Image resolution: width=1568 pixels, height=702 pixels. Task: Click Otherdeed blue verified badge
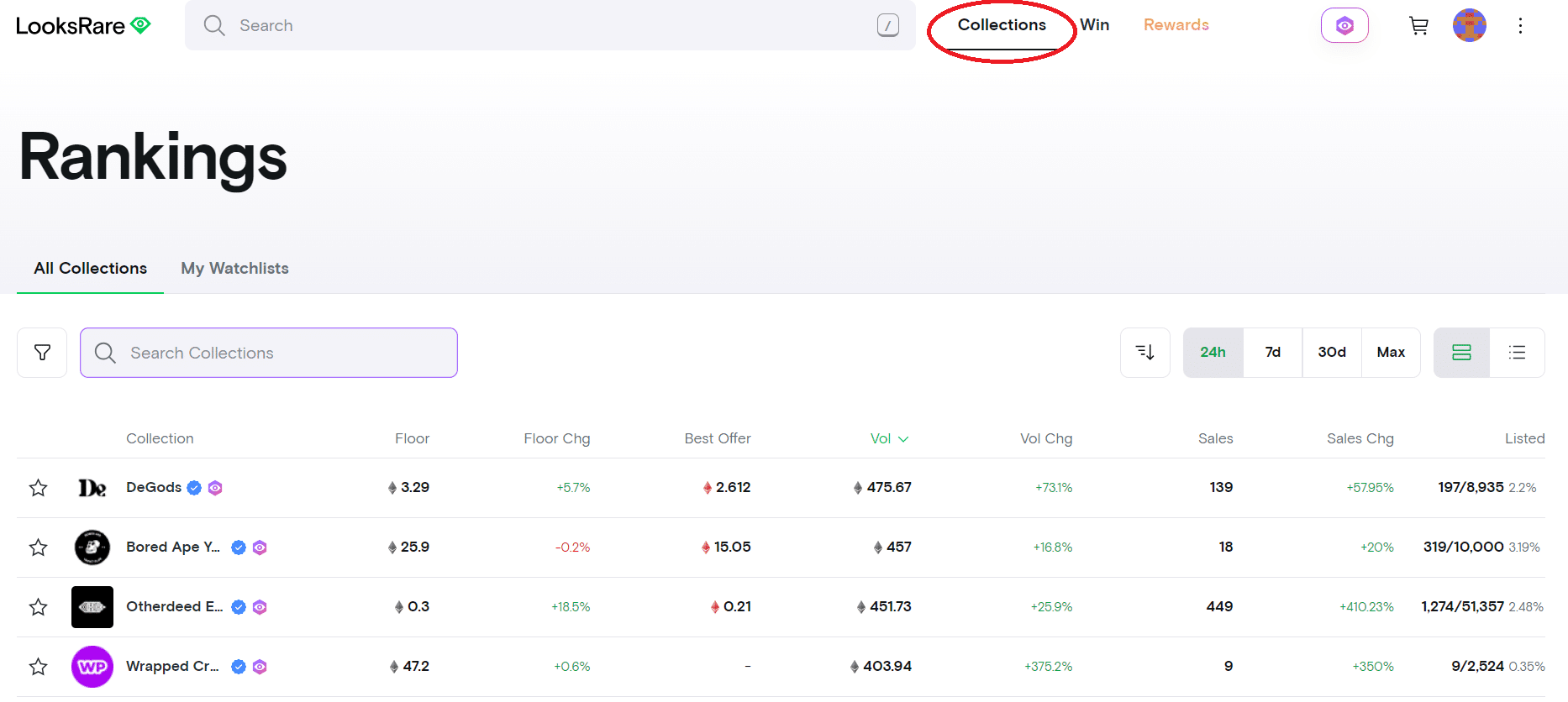click(x=239, y=607)
